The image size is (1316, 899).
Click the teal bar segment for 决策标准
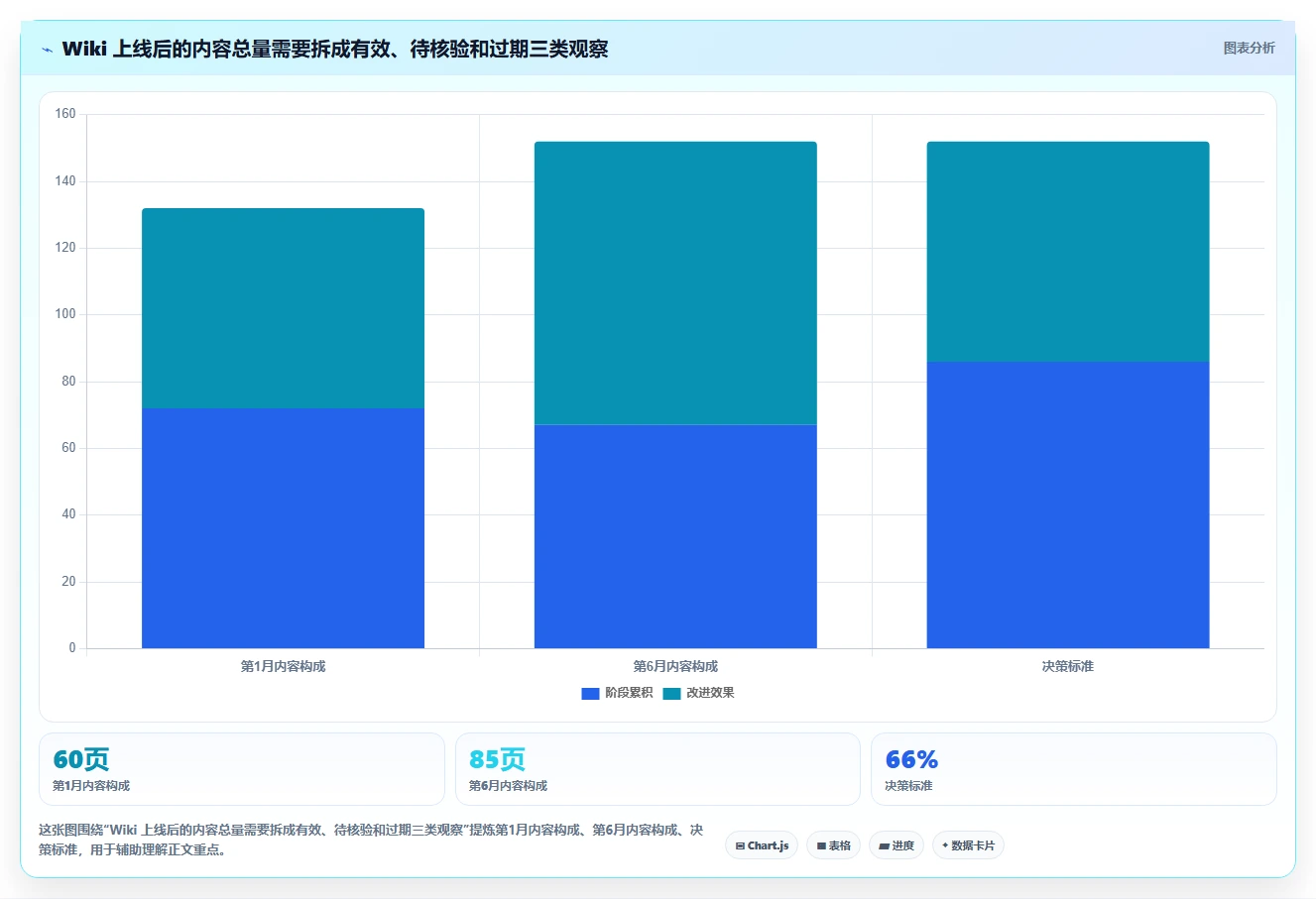[1068, 252]
